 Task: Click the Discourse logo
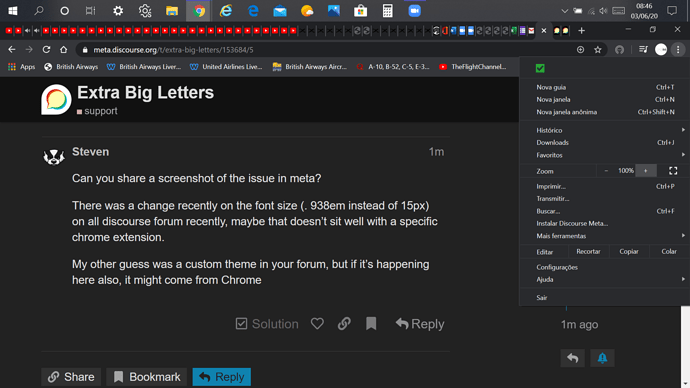[x=56, y=99]
